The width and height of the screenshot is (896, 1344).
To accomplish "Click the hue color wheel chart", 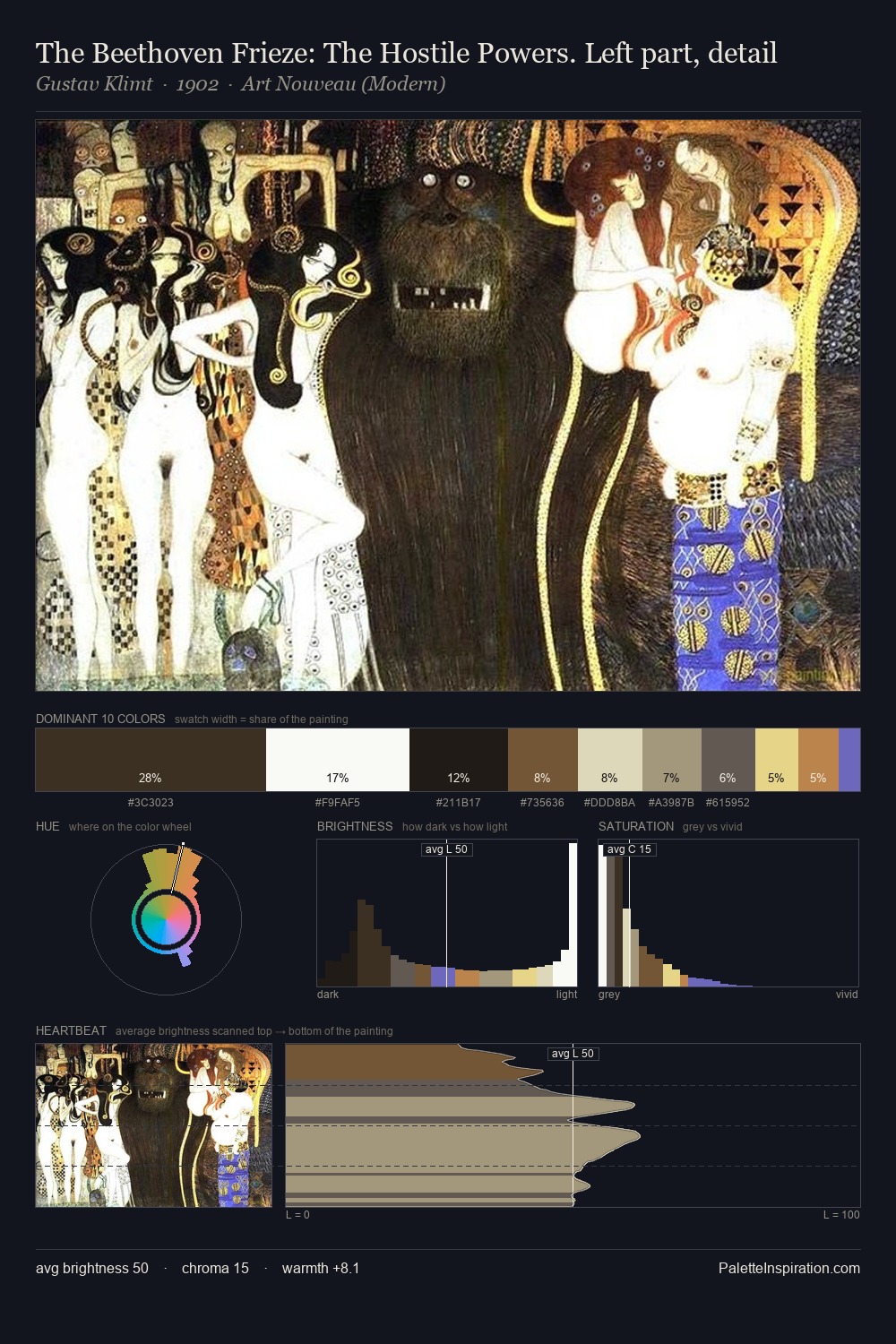I will [166, 919].
